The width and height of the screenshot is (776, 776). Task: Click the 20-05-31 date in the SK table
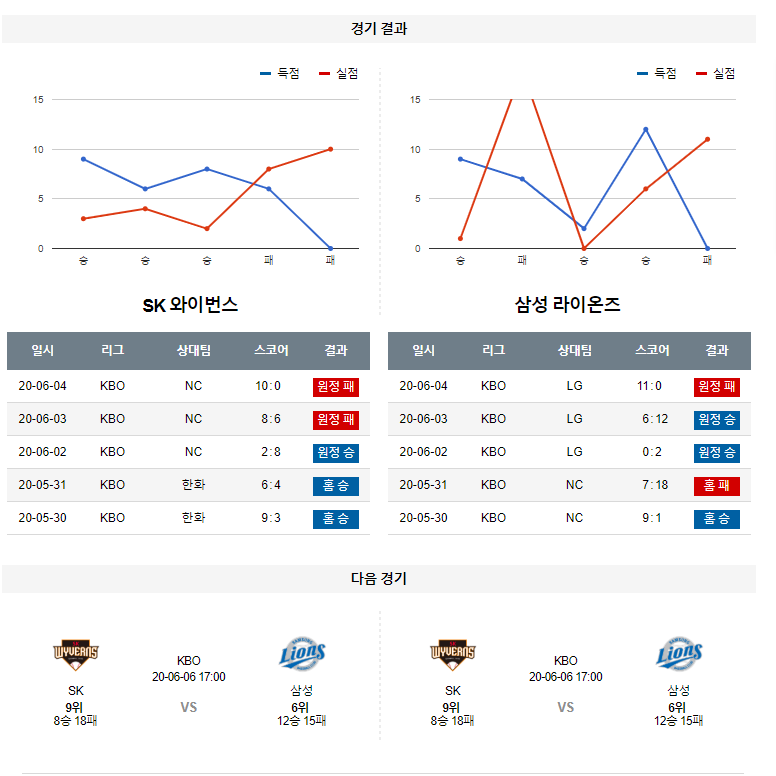43,485
